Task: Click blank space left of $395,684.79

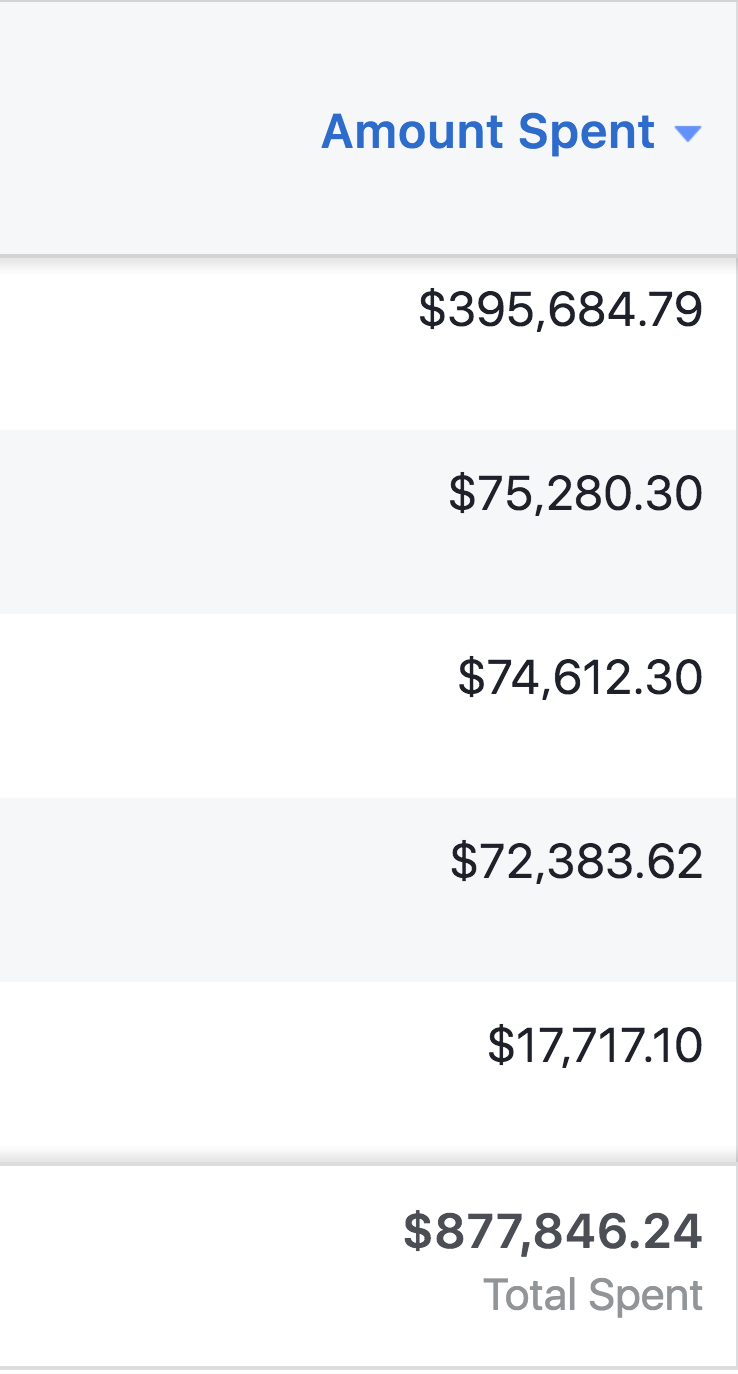Action: [200, 330]
